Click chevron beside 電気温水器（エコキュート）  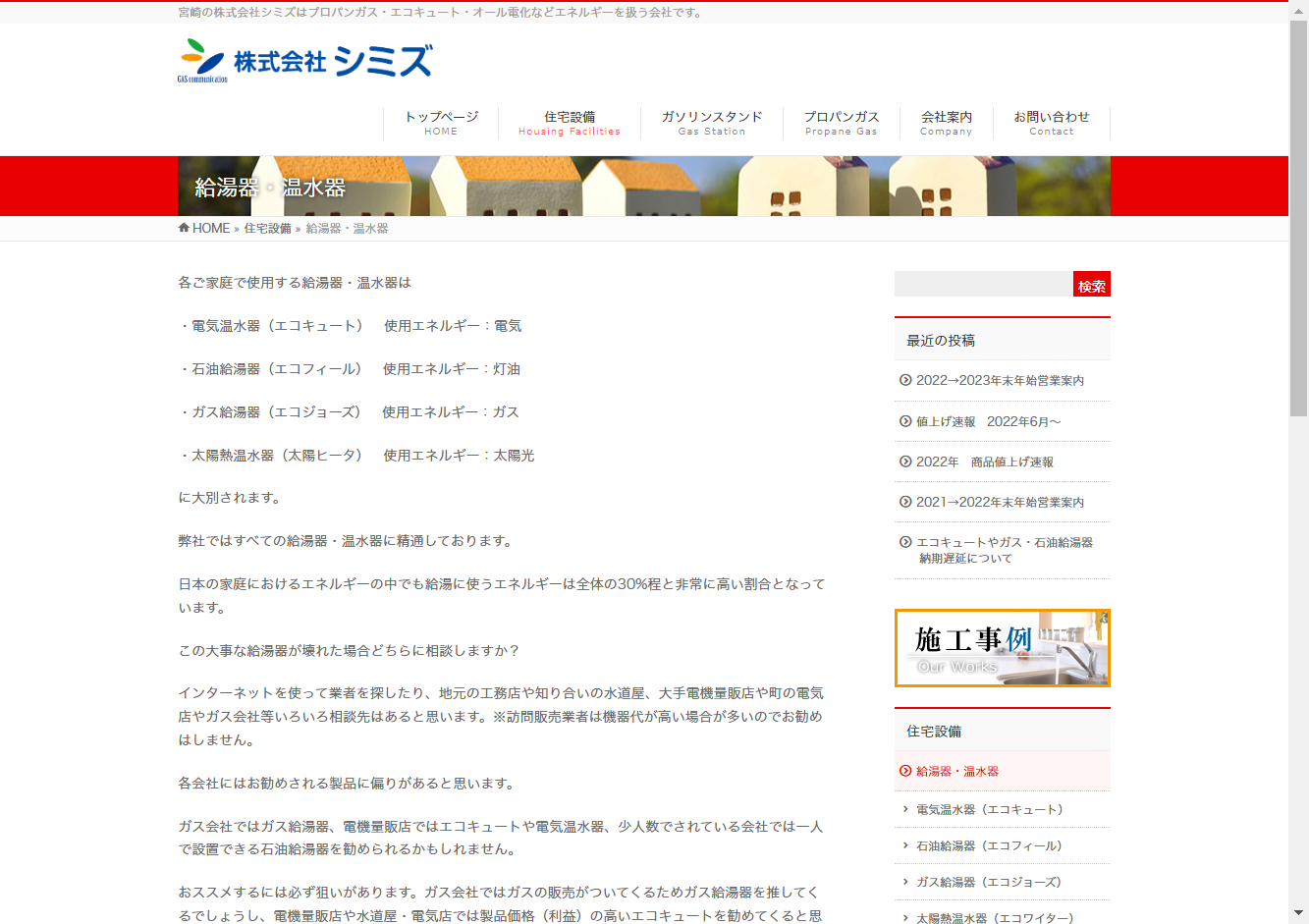click(905, 809)
